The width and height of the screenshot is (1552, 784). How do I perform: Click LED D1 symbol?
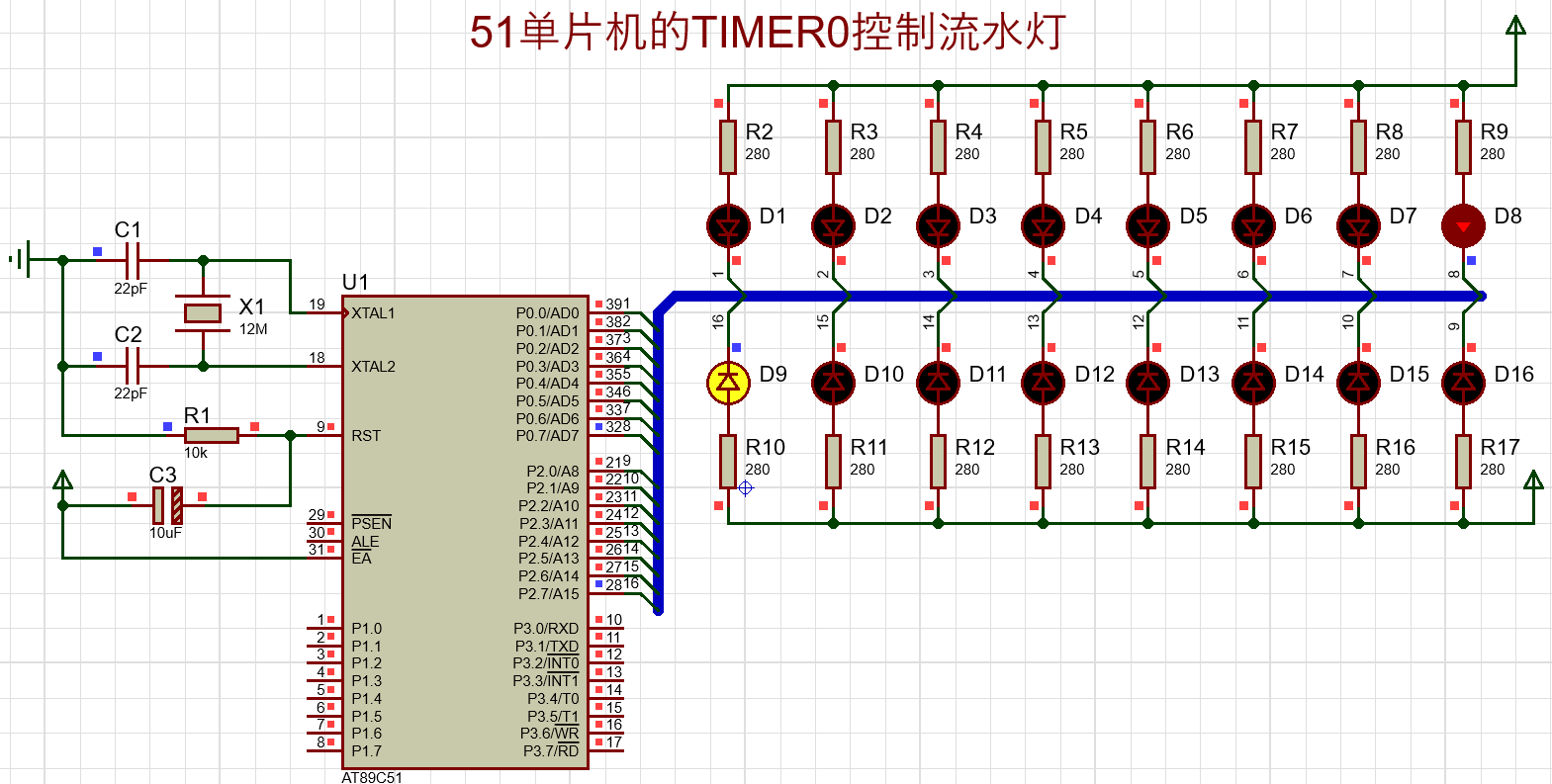pyautogui.click(x=728, y=225)
